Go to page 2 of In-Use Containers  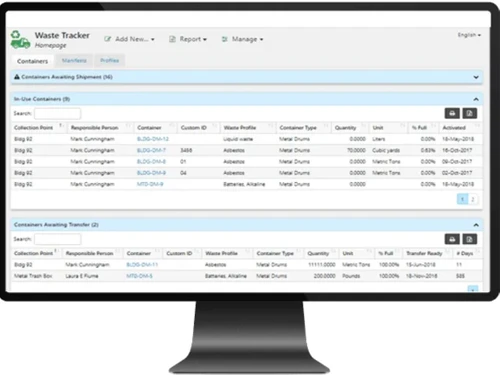[472, 199]
